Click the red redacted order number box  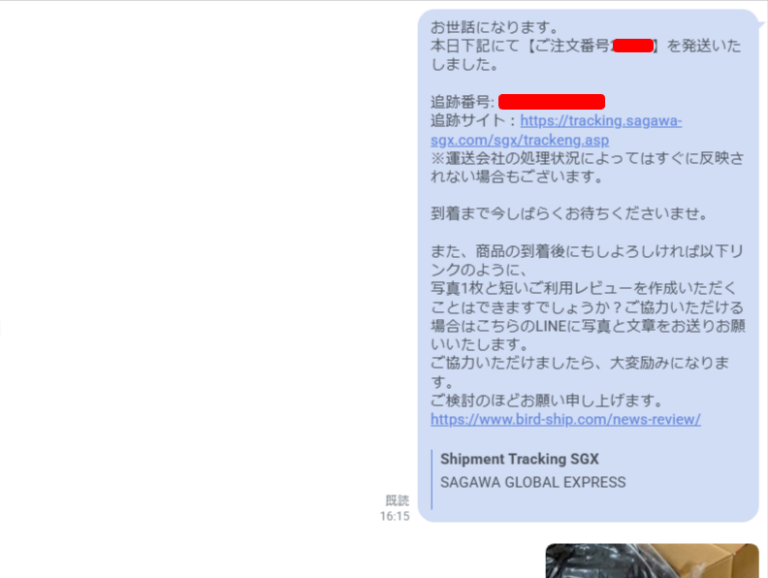tap(633, 46)
